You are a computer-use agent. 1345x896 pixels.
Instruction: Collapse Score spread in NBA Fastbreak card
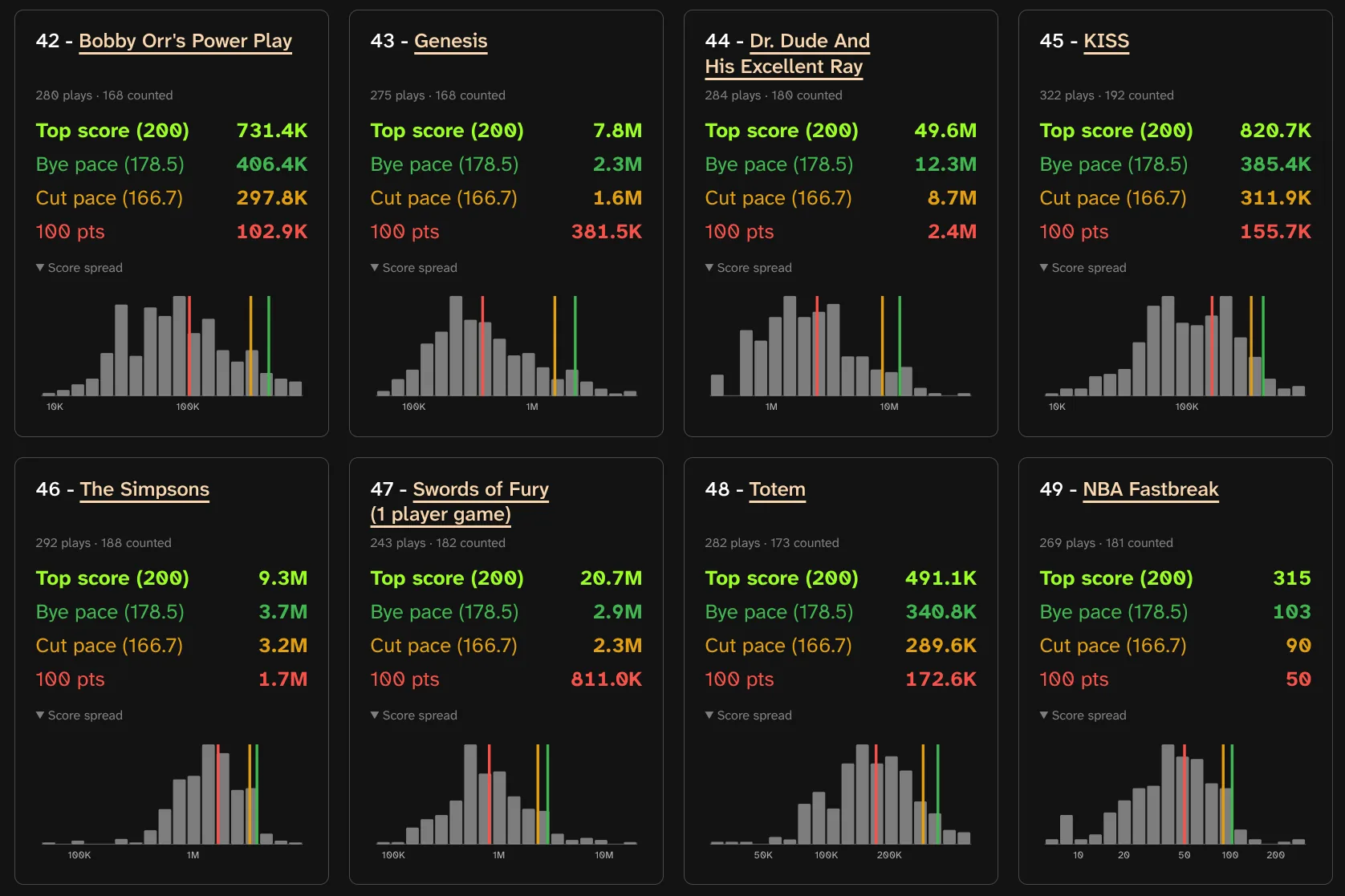[x=1083, y=716]
